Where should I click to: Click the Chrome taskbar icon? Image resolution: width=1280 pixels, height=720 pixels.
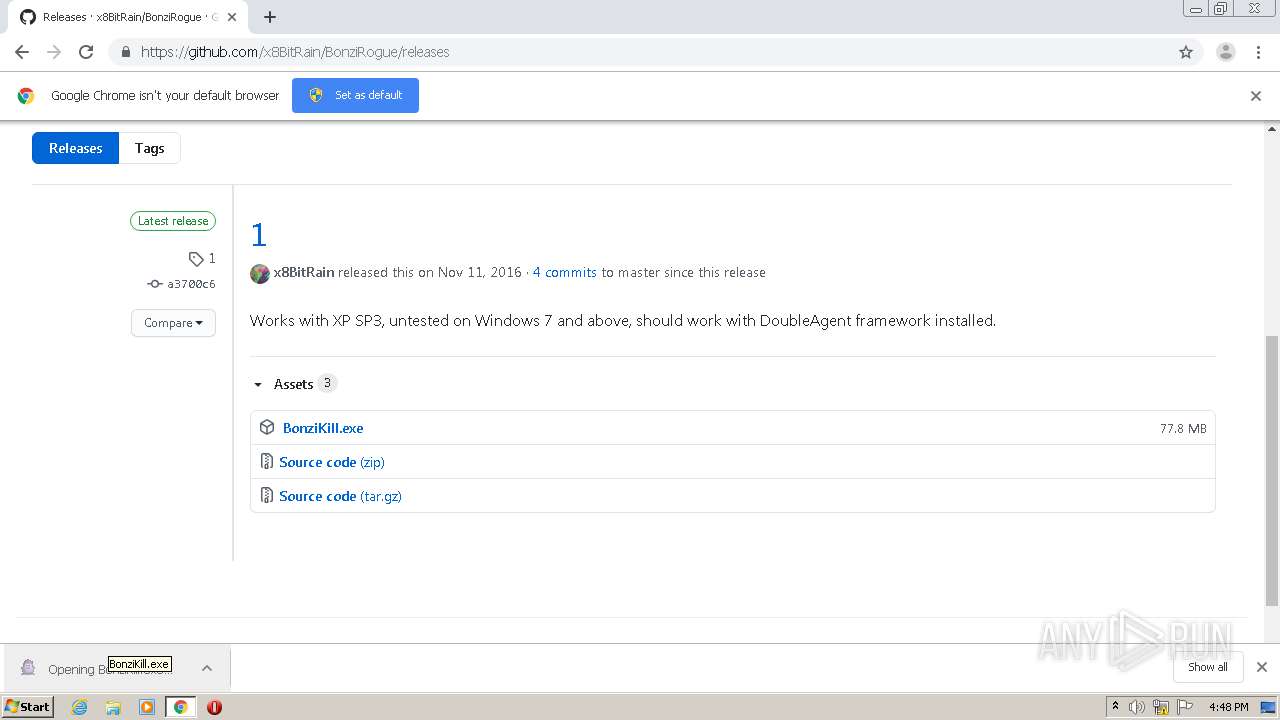[x=180, y=707]
